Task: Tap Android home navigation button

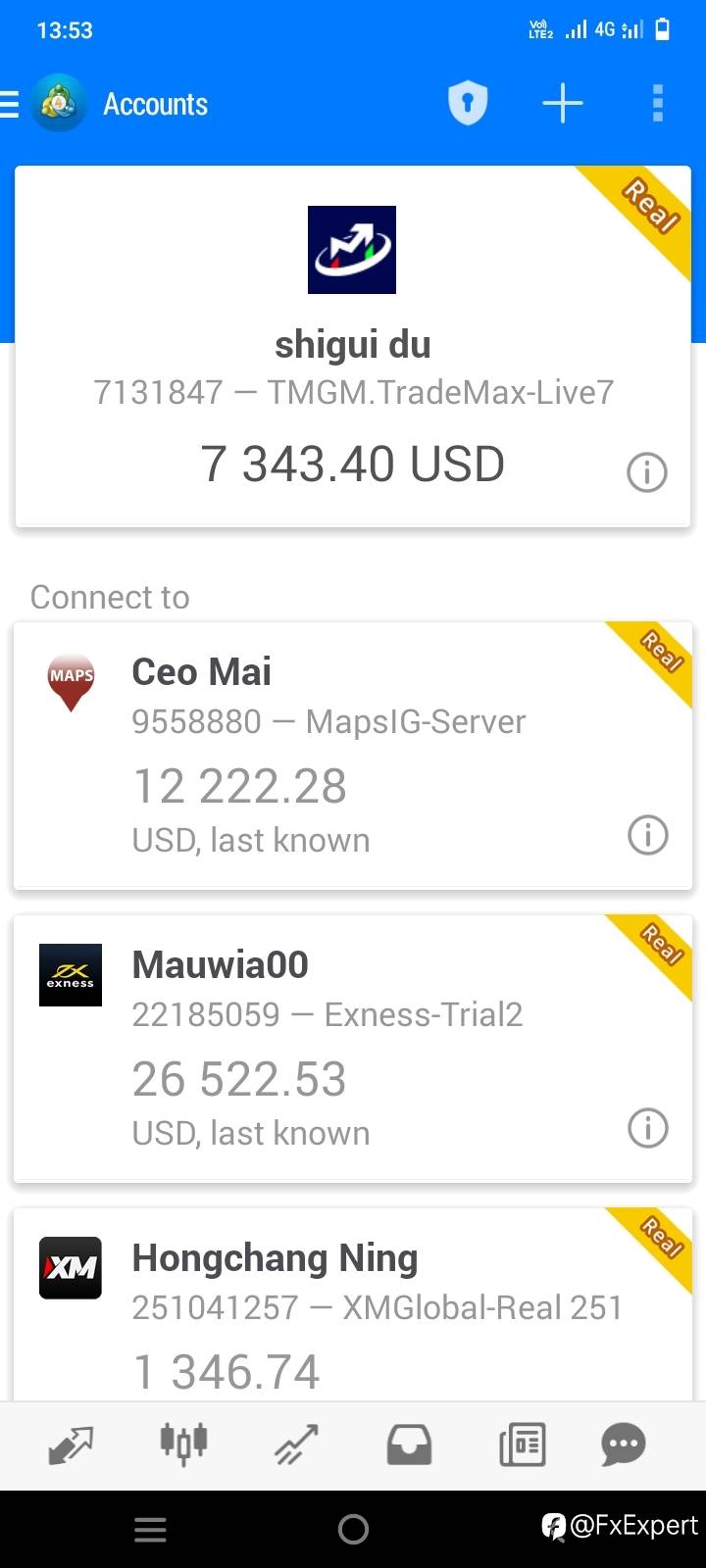Action: pos(353,1529)
